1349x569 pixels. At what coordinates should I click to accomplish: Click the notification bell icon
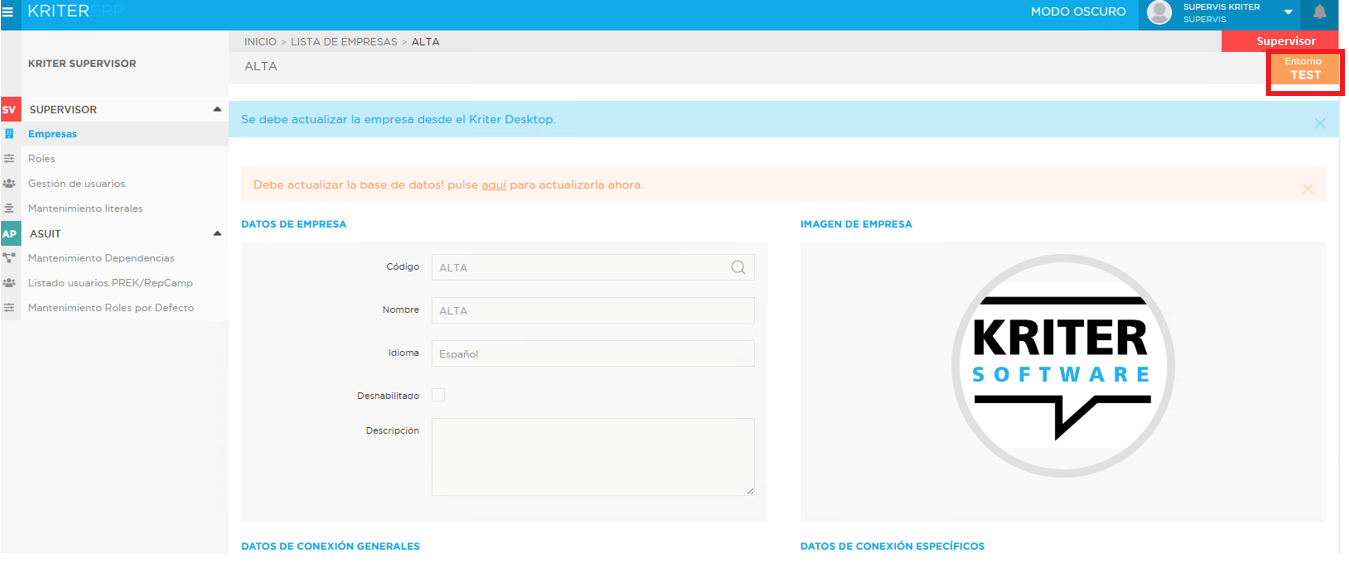pyautogui.click(x=1319, y=12)
